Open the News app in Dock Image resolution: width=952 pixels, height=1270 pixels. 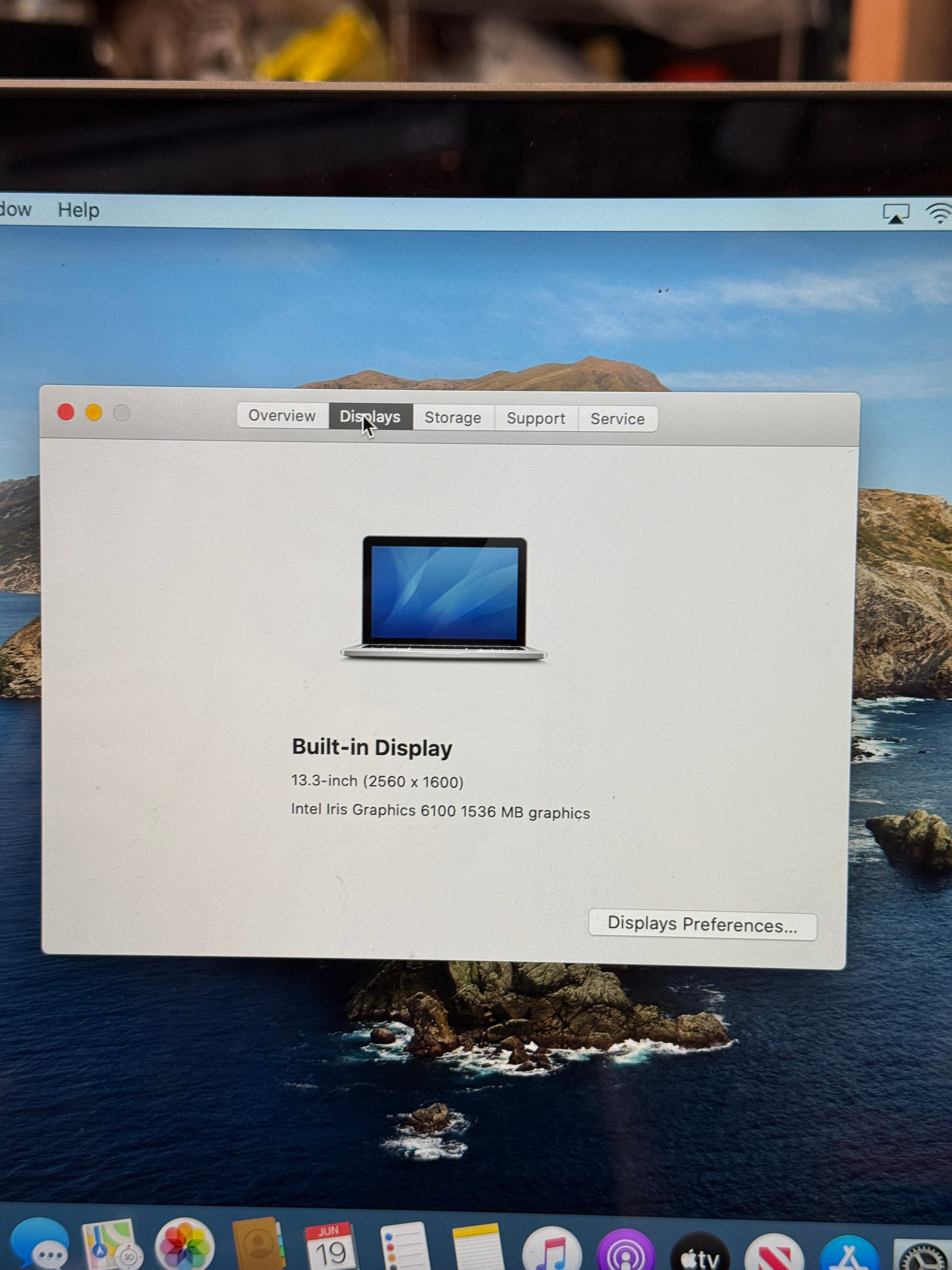point(773,1252)
